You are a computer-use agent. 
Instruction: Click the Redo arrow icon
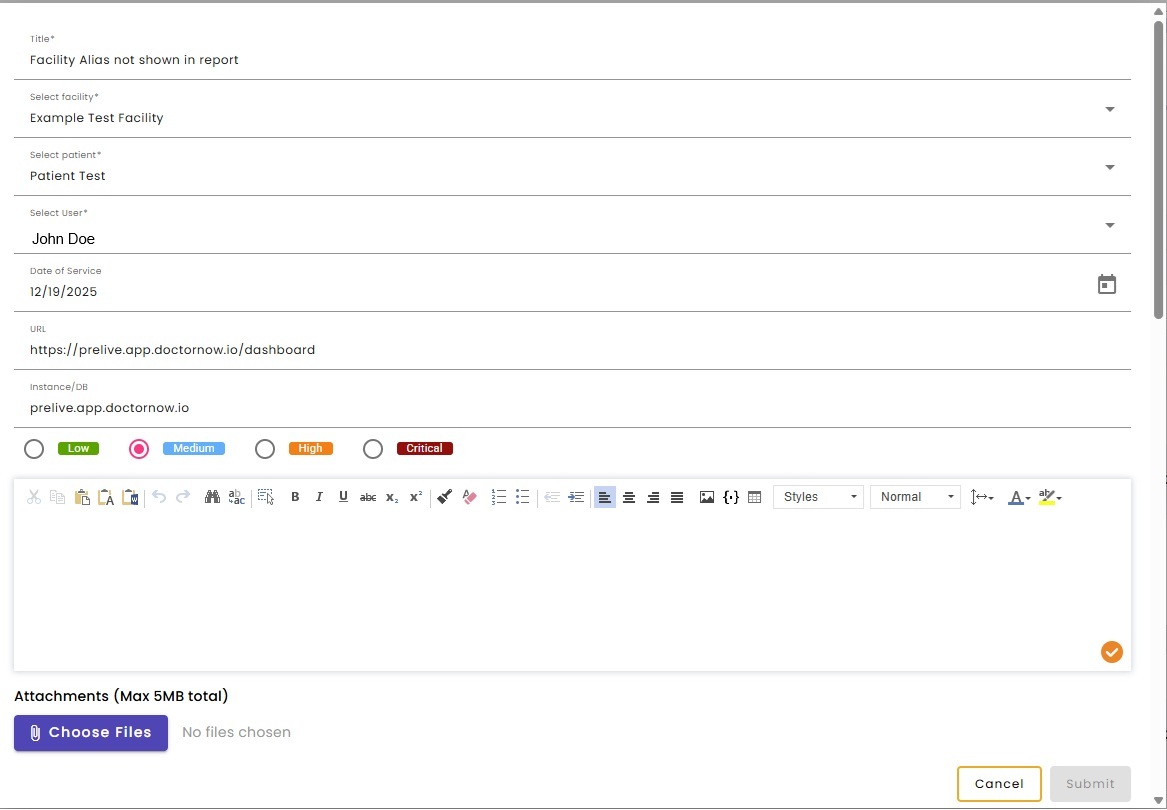(183, 497)
